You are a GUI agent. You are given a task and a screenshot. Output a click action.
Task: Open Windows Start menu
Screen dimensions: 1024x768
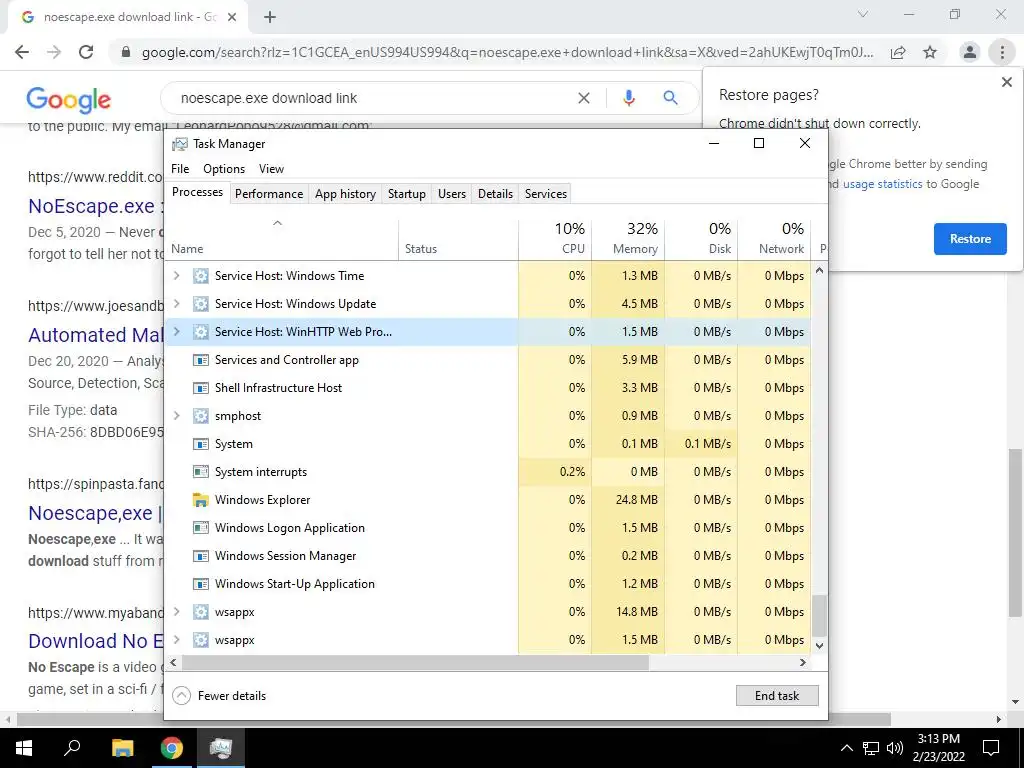click(24, 747)
